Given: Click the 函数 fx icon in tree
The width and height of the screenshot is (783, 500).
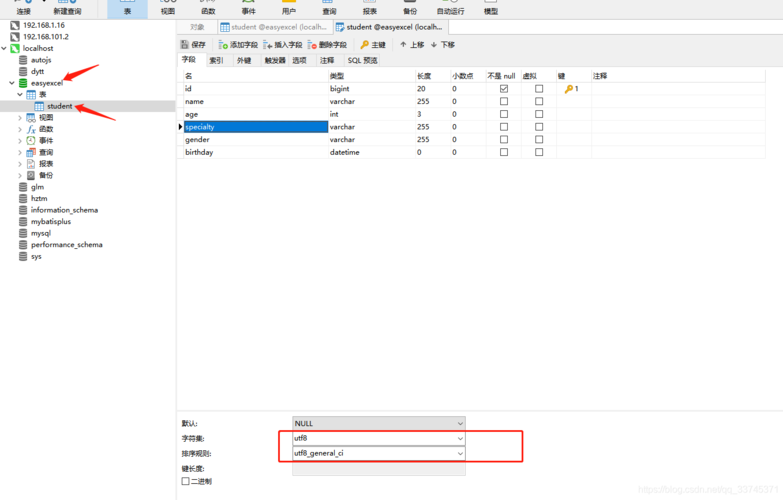Looking at the screenshot, I should (x=31, y=129).
